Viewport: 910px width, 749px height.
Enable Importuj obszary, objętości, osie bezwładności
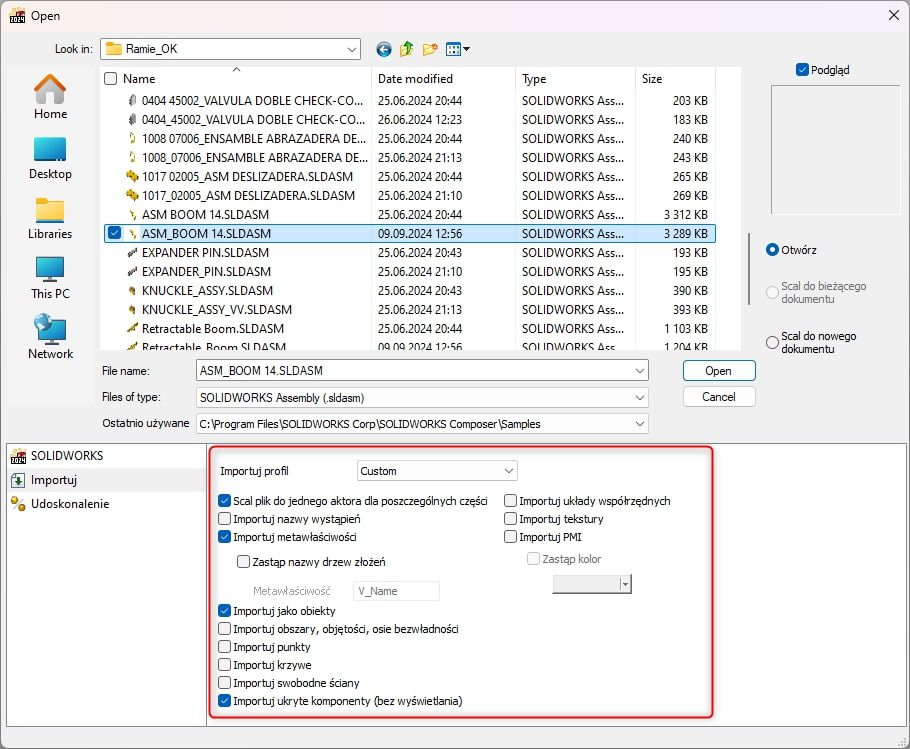click(x=225, y=628)
